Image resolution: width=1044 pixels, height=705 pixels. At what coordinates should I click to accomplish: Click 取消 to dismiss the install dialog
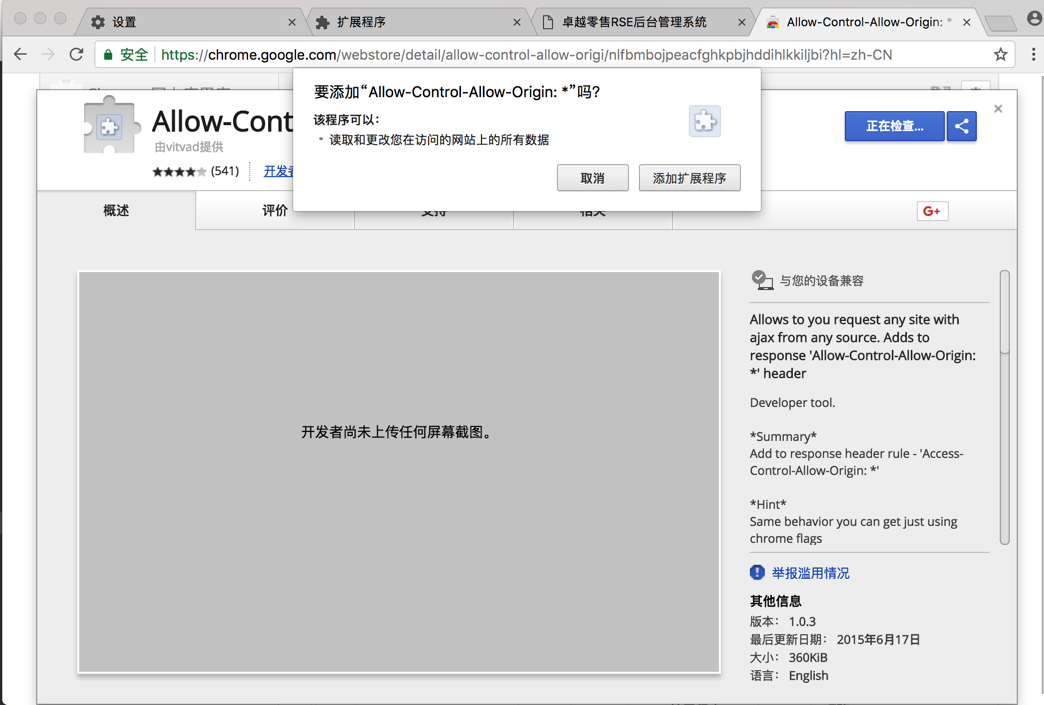point(593,178)
